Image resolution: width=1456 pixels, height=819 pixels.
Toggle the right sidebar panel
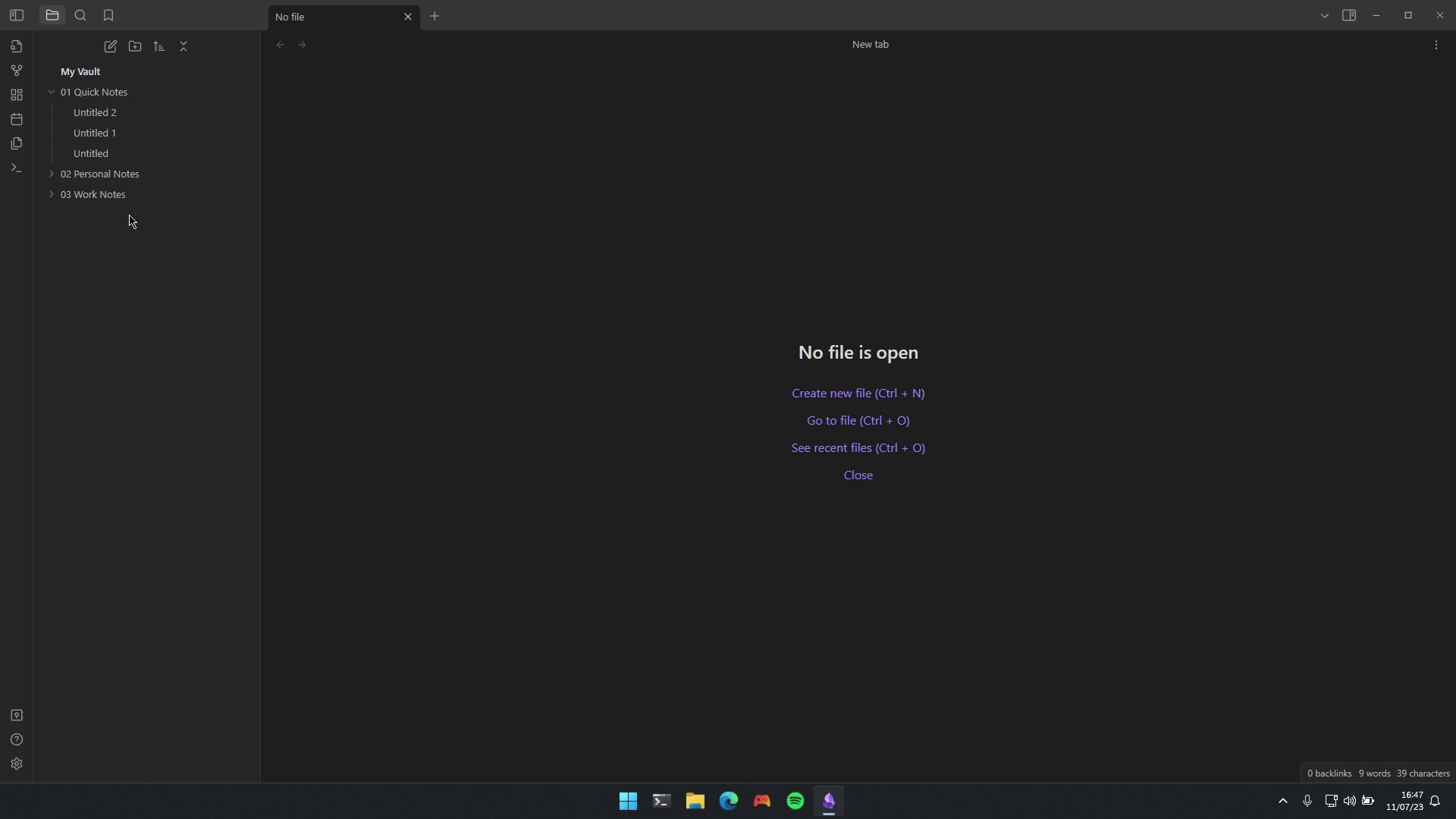(1349, 15)
